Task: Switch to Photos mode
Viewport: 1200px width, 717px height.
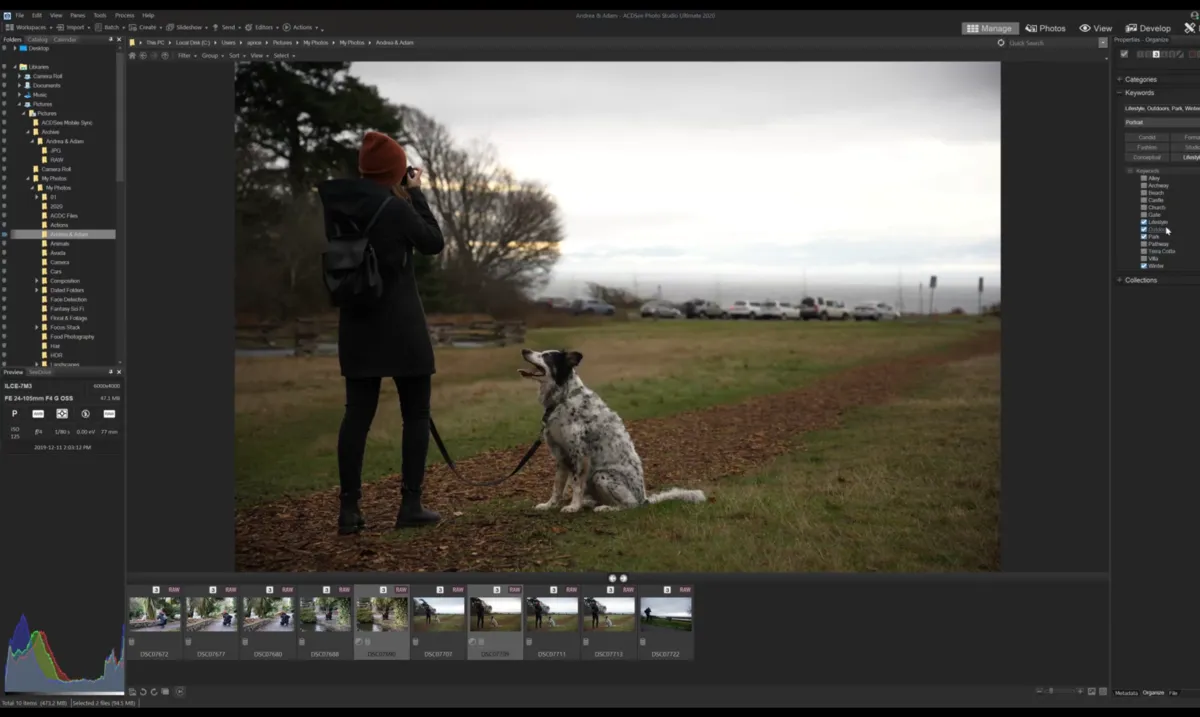Action: [1046, 28]
